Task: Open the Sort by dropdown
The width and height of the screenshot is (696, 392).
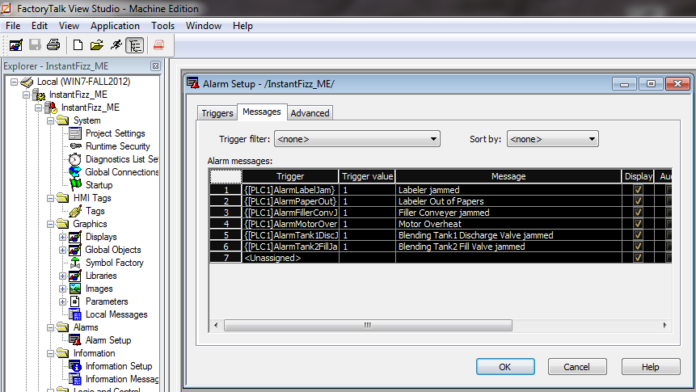Action: point(553,139)
